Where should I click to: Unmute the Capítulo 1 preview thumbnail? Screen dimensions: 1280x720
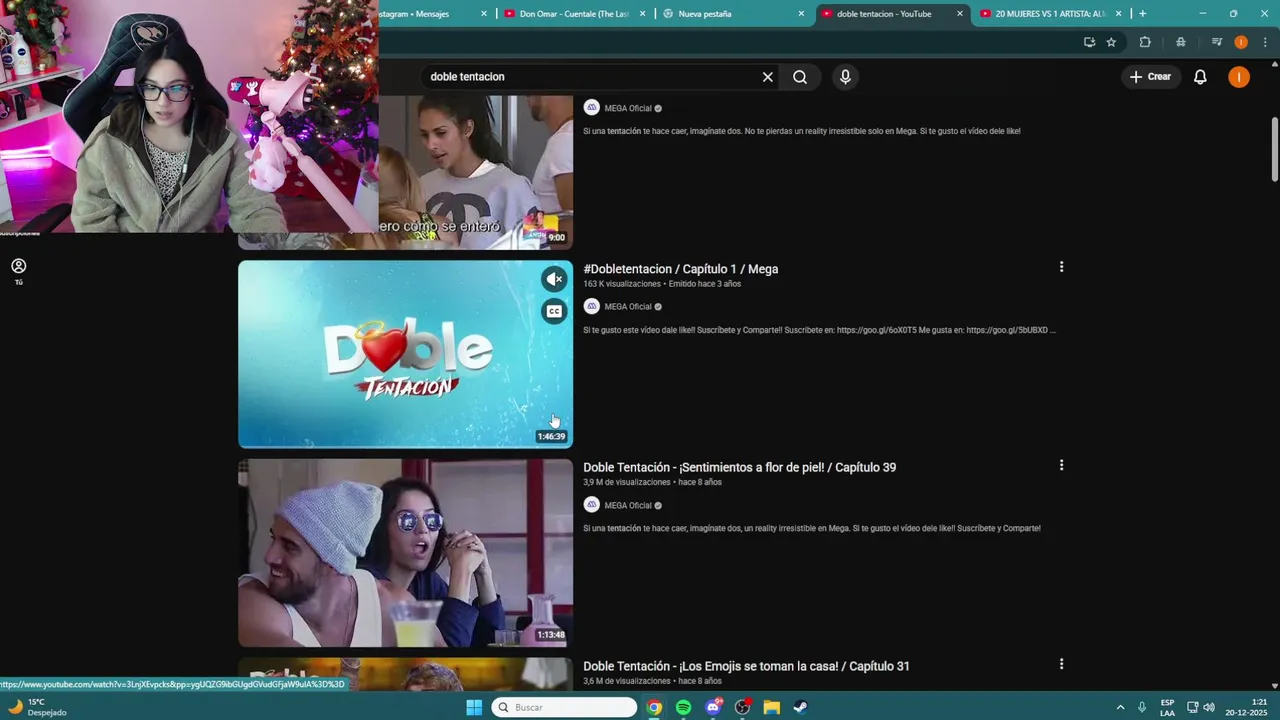coord(554,279)
